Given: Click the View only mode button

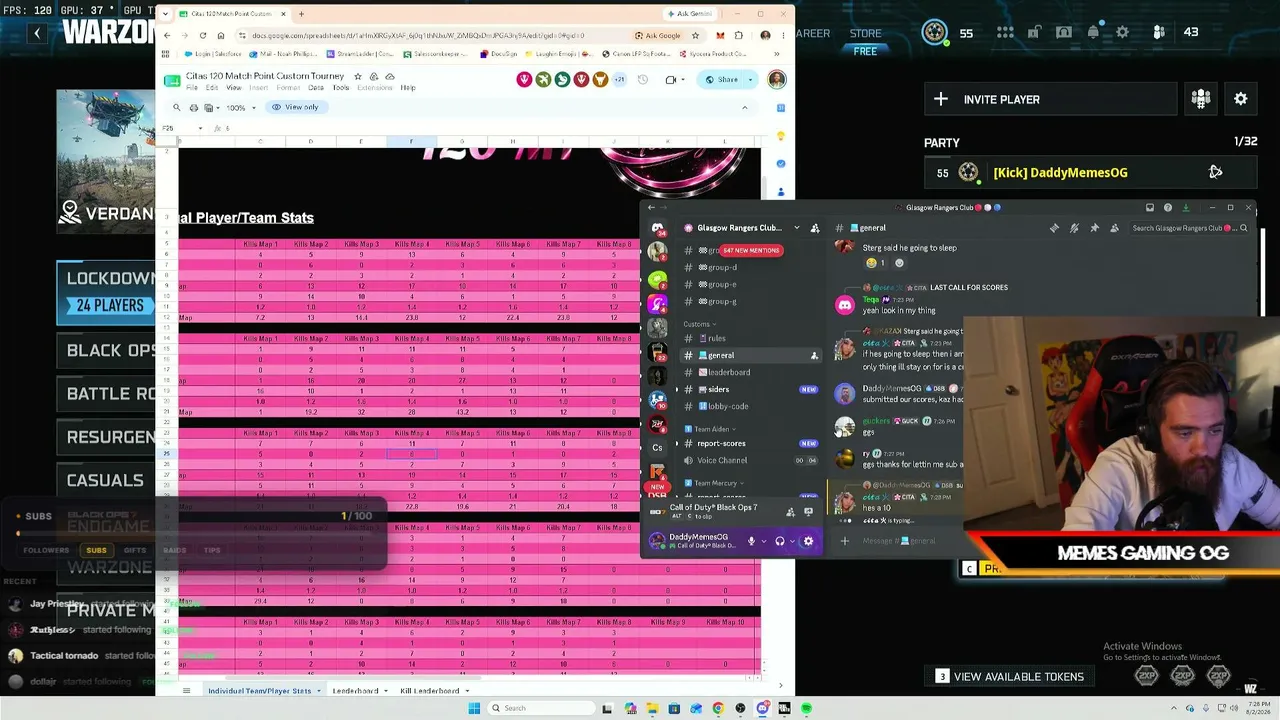Looking at the screenshot, I should pyautogui.click(x=296, y=108).
